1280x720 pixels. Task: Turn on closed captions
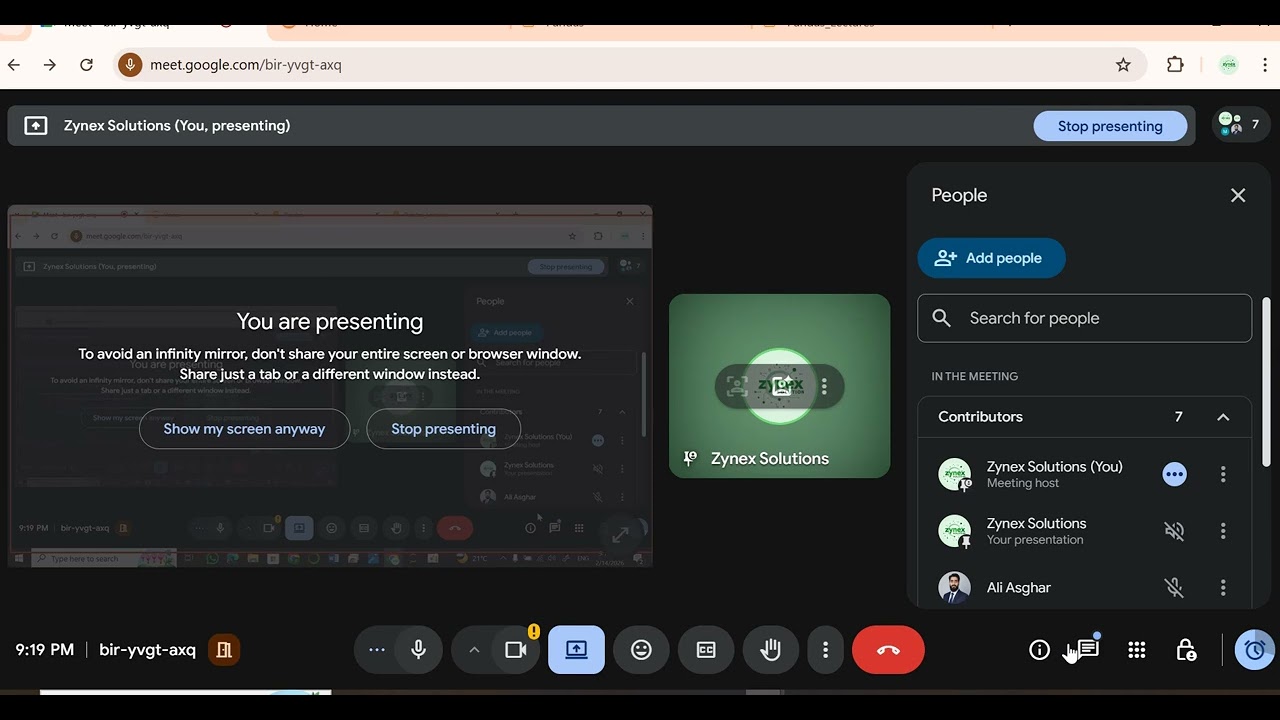706,650
